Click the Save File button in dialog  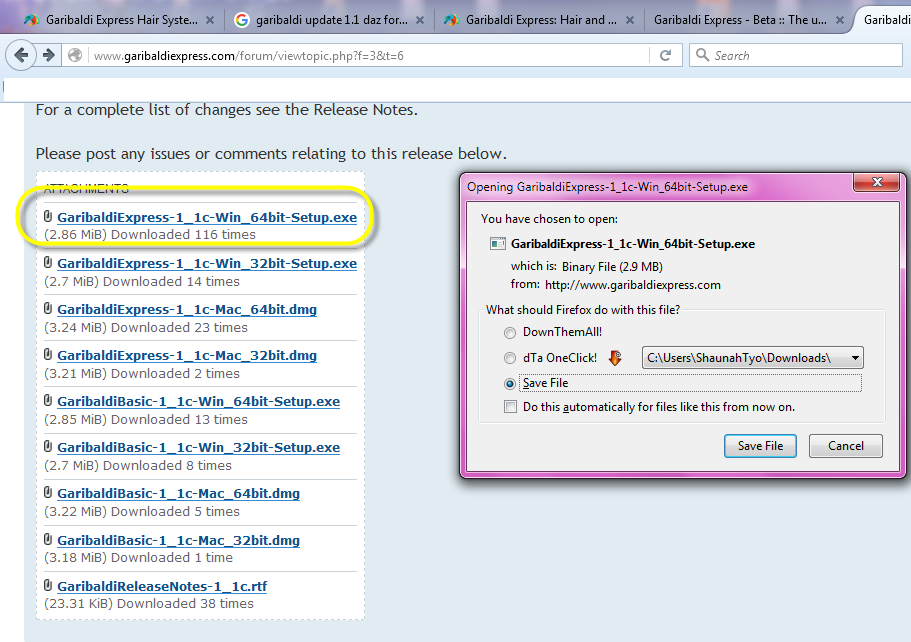tap(760, 446)
